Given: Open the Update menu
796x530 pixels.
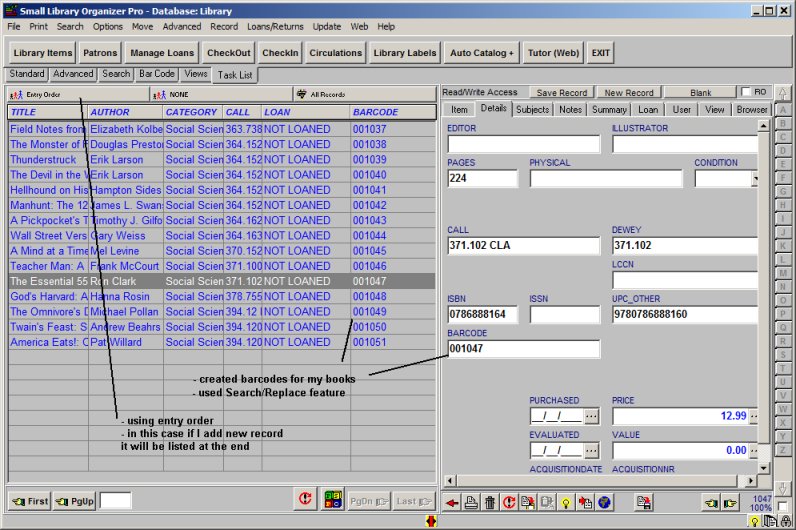Looking at the screenshot, I should [x=327, y=26].
